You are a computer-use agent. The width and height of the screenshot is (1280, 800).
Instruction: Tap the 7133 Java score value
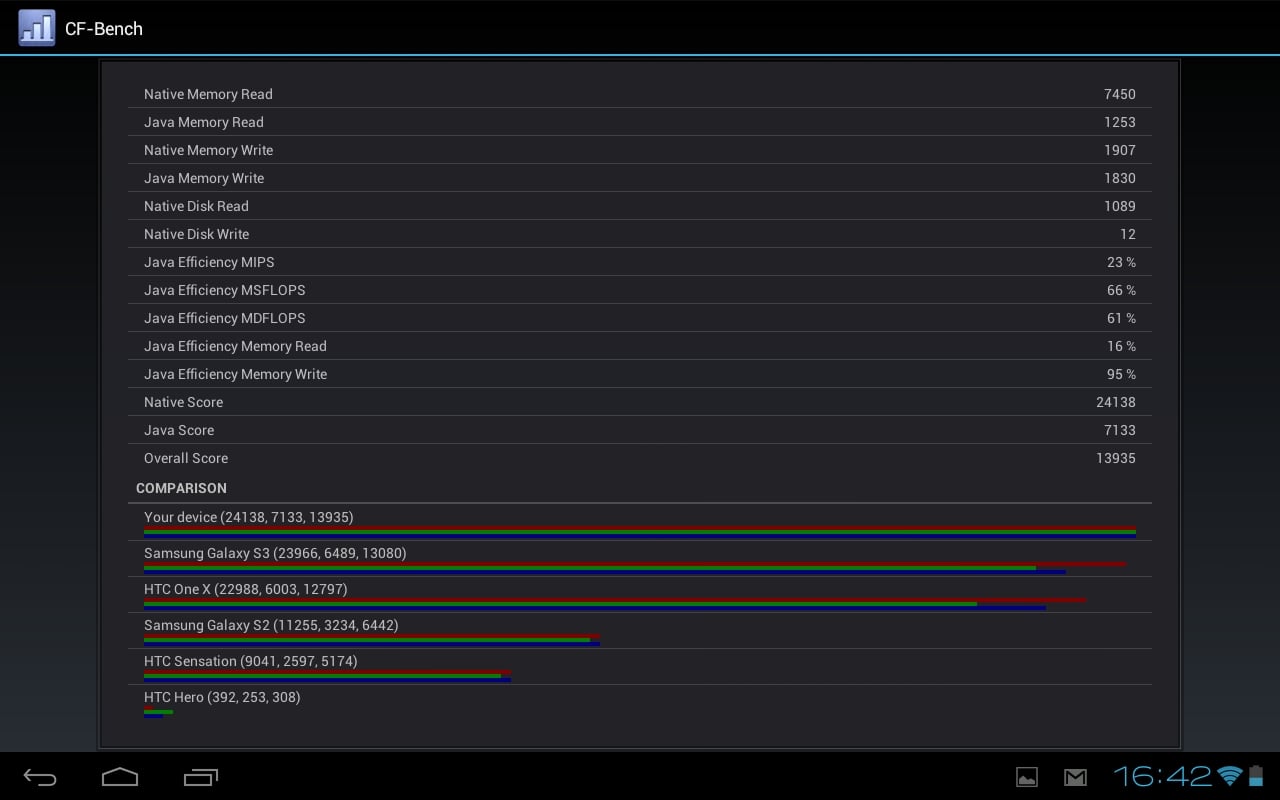[x=1120, y=430]
